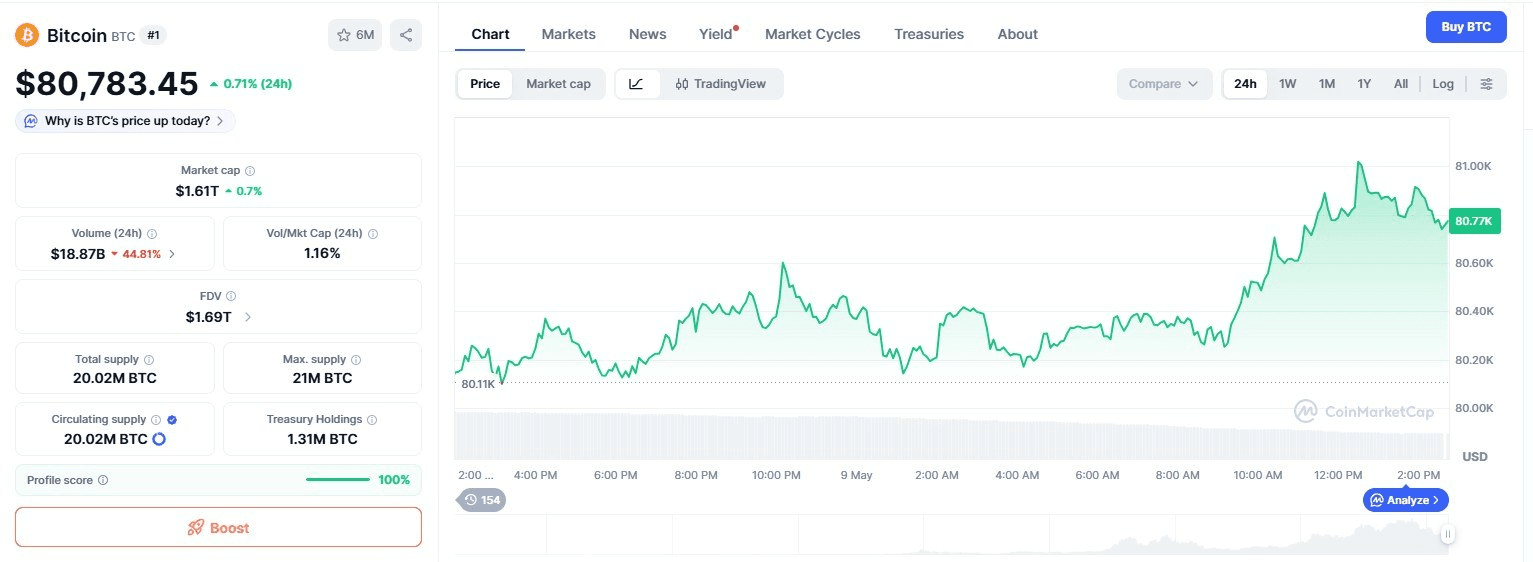Screen dimensions: 1533x562
Task: Expand the Volume (24h) details chevron
Action: [172, 254]
